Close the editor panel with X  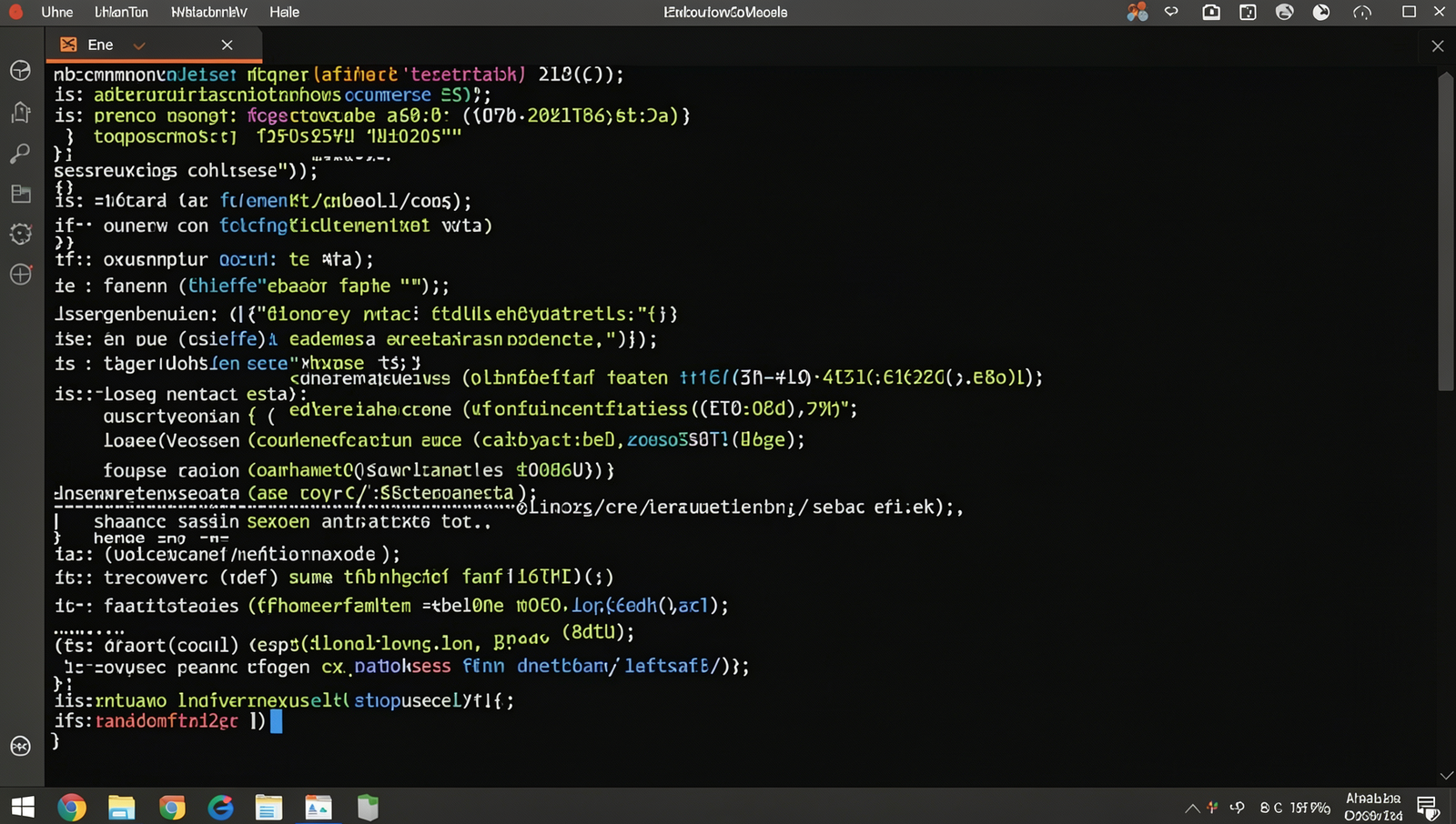(x=1438, y=45)
